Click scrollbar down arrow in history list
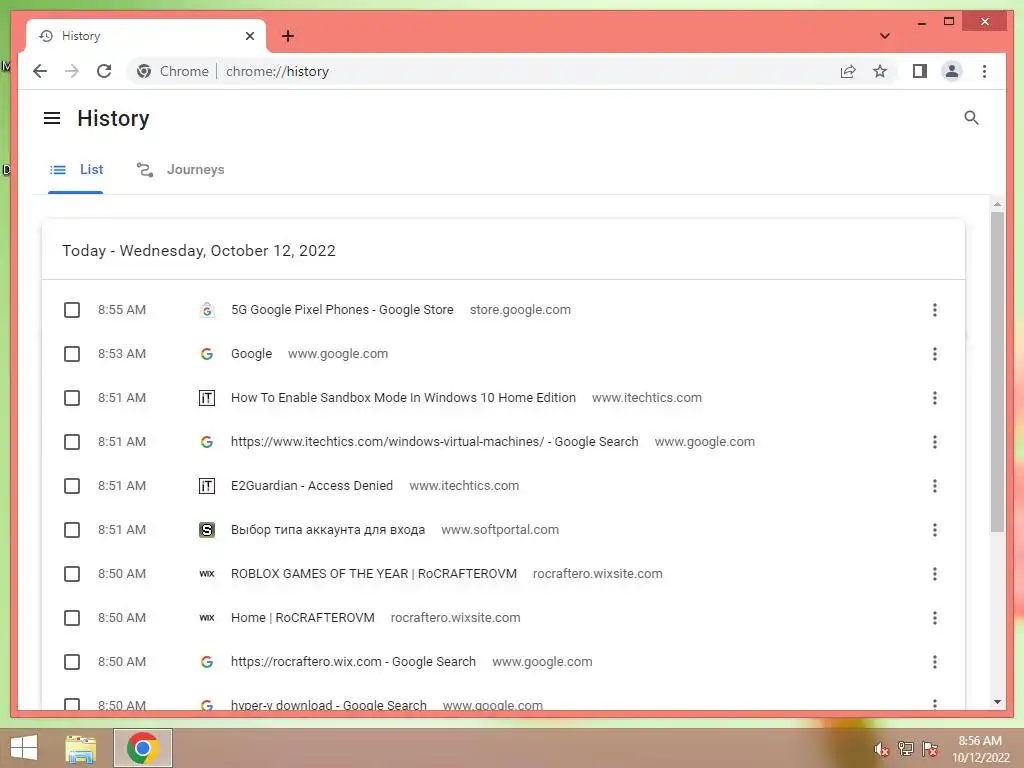Image resolution: width=1024 pixels, height=768 pixels. 997,702
